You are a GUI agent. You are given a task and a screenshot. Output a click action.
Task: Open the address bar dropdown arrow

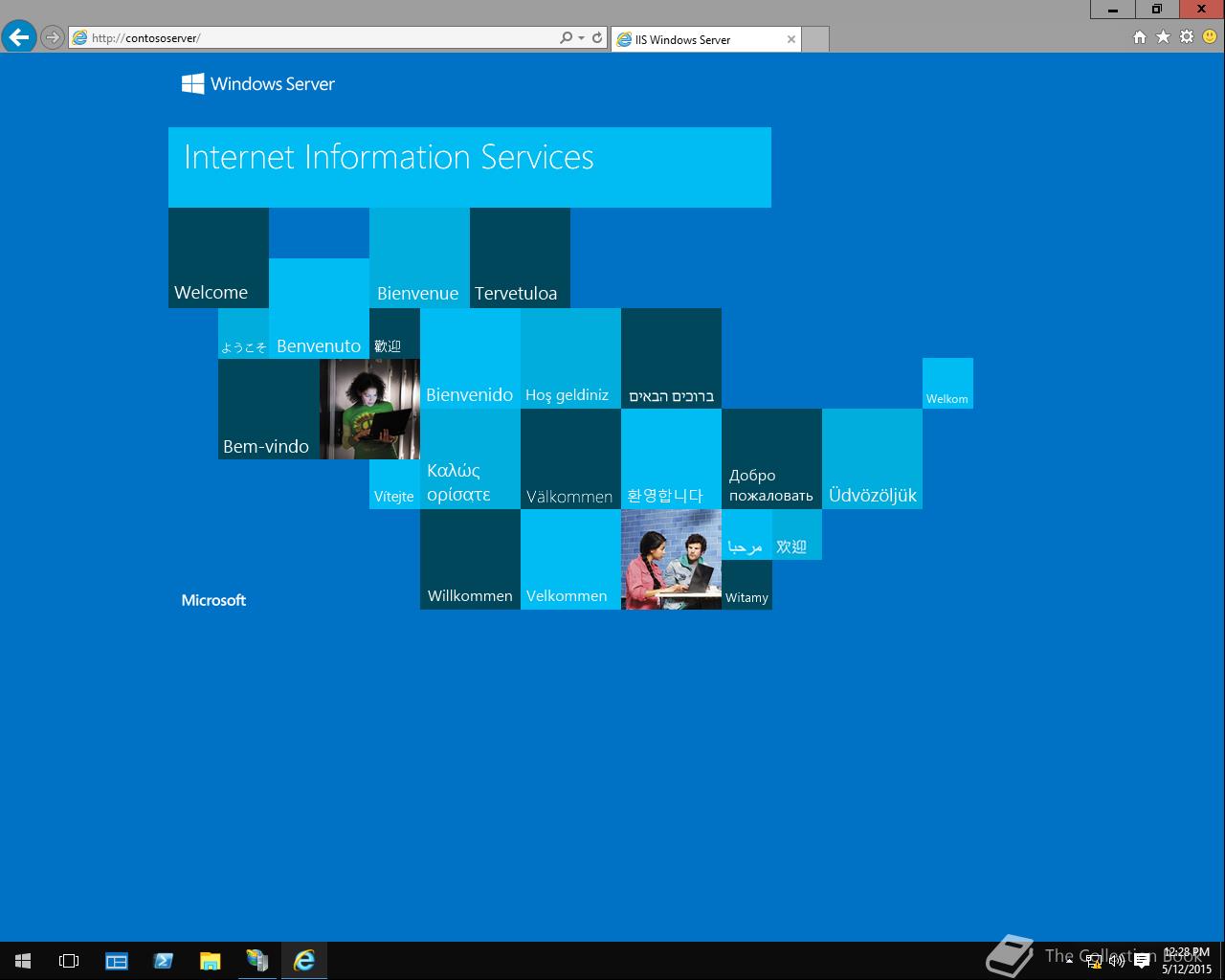coord(581,38)
